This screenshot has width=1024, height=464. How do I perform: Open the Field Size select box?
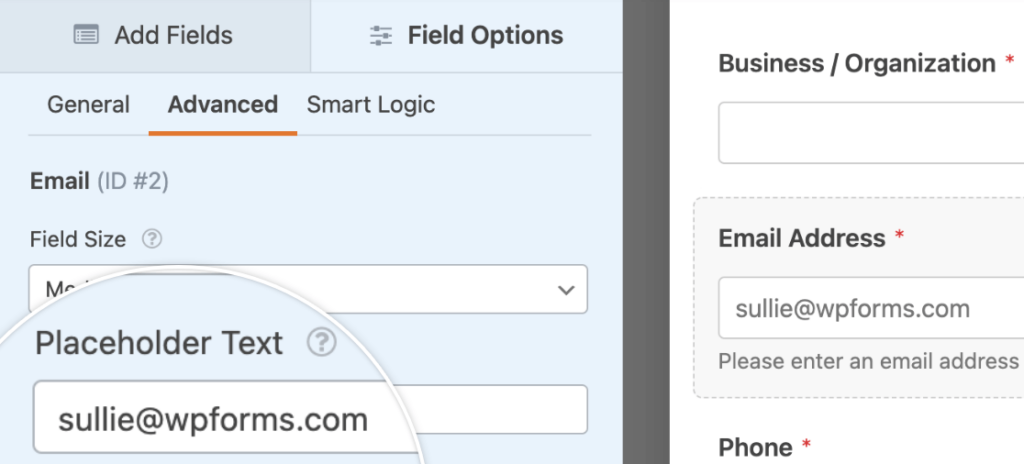tap(308, 289)
